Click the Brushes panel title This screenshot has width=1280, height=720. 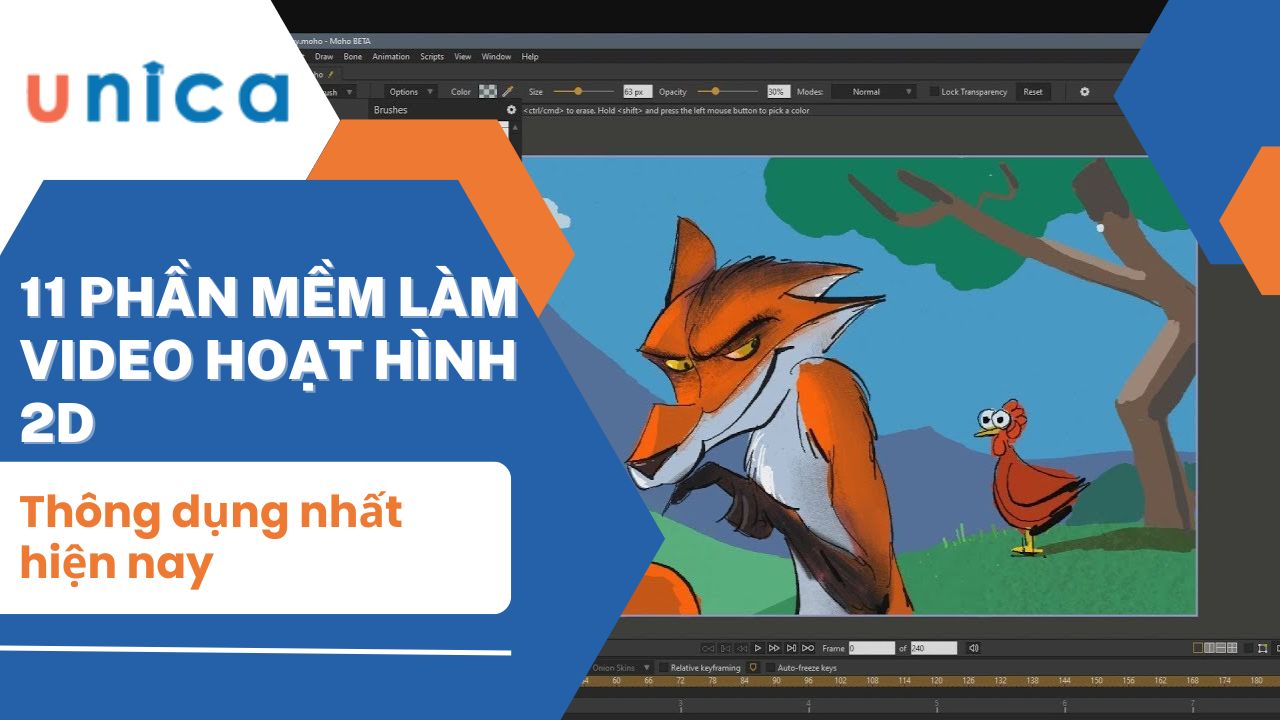click(x=390, y=110)
